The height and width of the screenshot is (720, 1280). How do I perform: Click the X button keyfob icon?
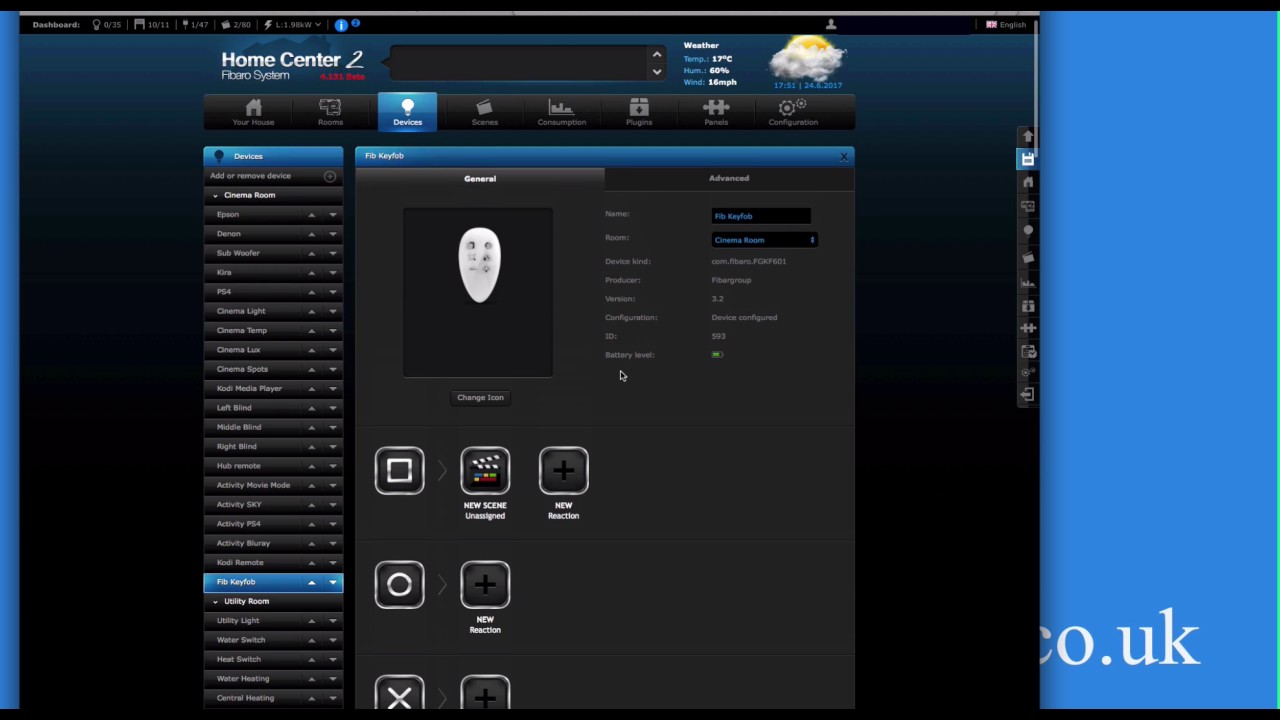click(399, 694)
